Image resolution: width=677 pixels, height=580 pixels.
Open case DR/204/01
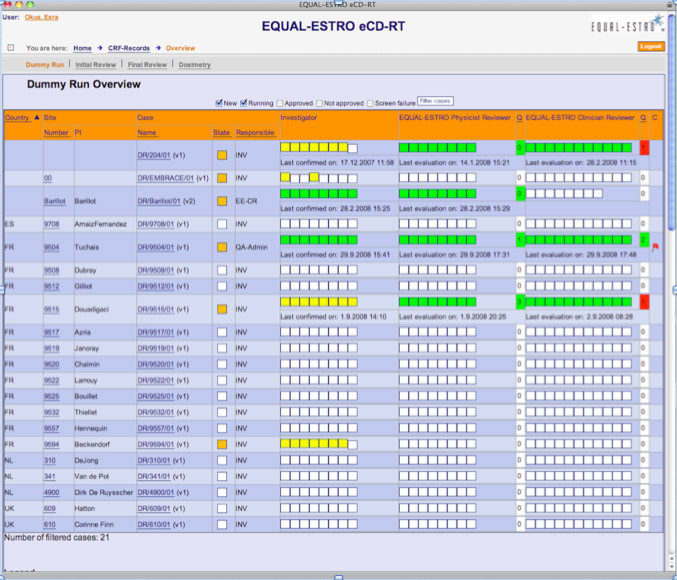point(154,155)
